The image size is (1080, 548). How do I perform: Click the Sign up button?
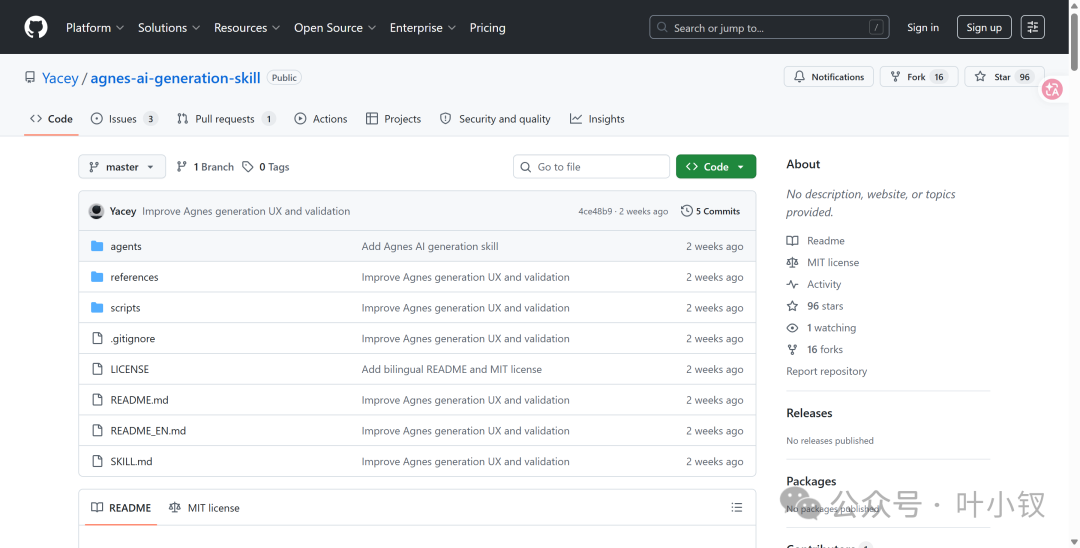coord(984,28)
